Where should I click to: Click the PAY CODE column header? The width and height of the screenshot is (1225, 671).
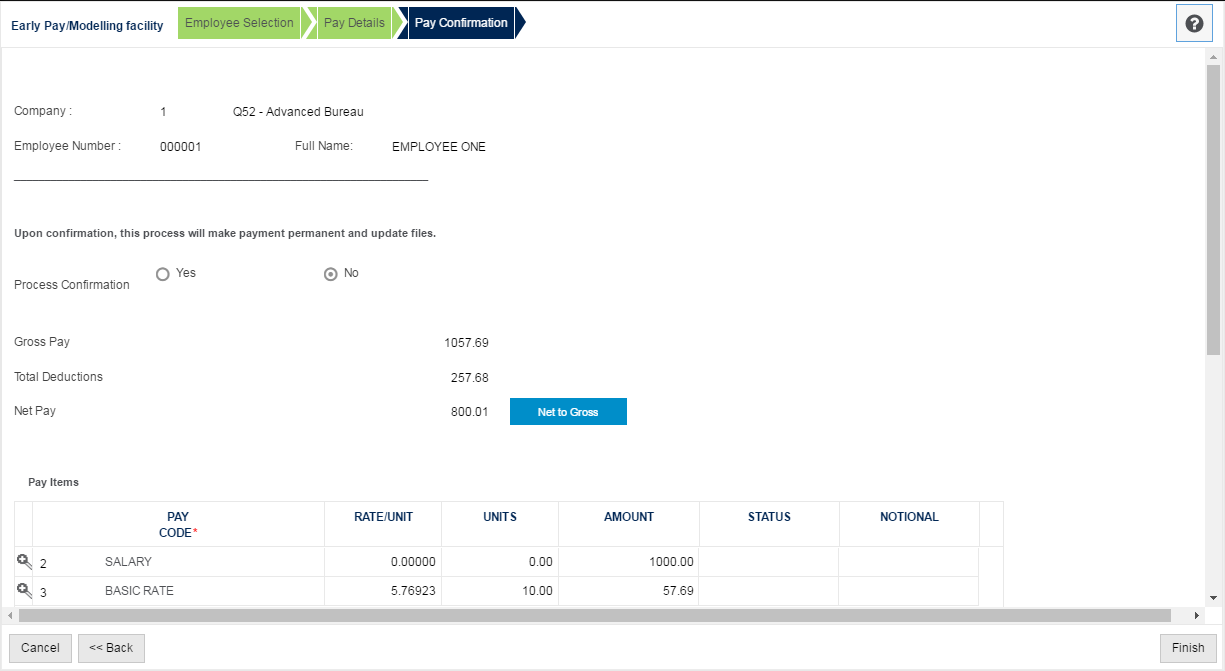tap(177, 524)
